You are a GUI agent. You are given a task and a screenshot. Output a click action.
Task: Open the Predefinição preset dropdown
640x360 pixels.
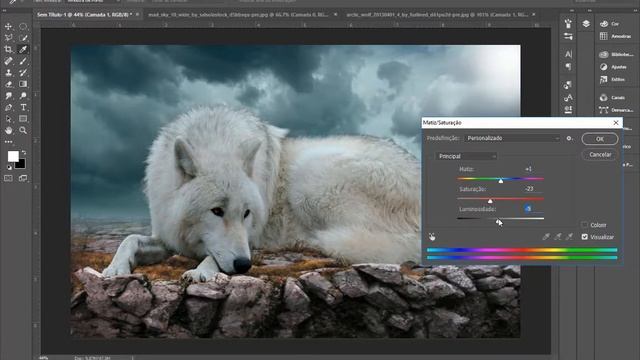[x=513, y=138]
